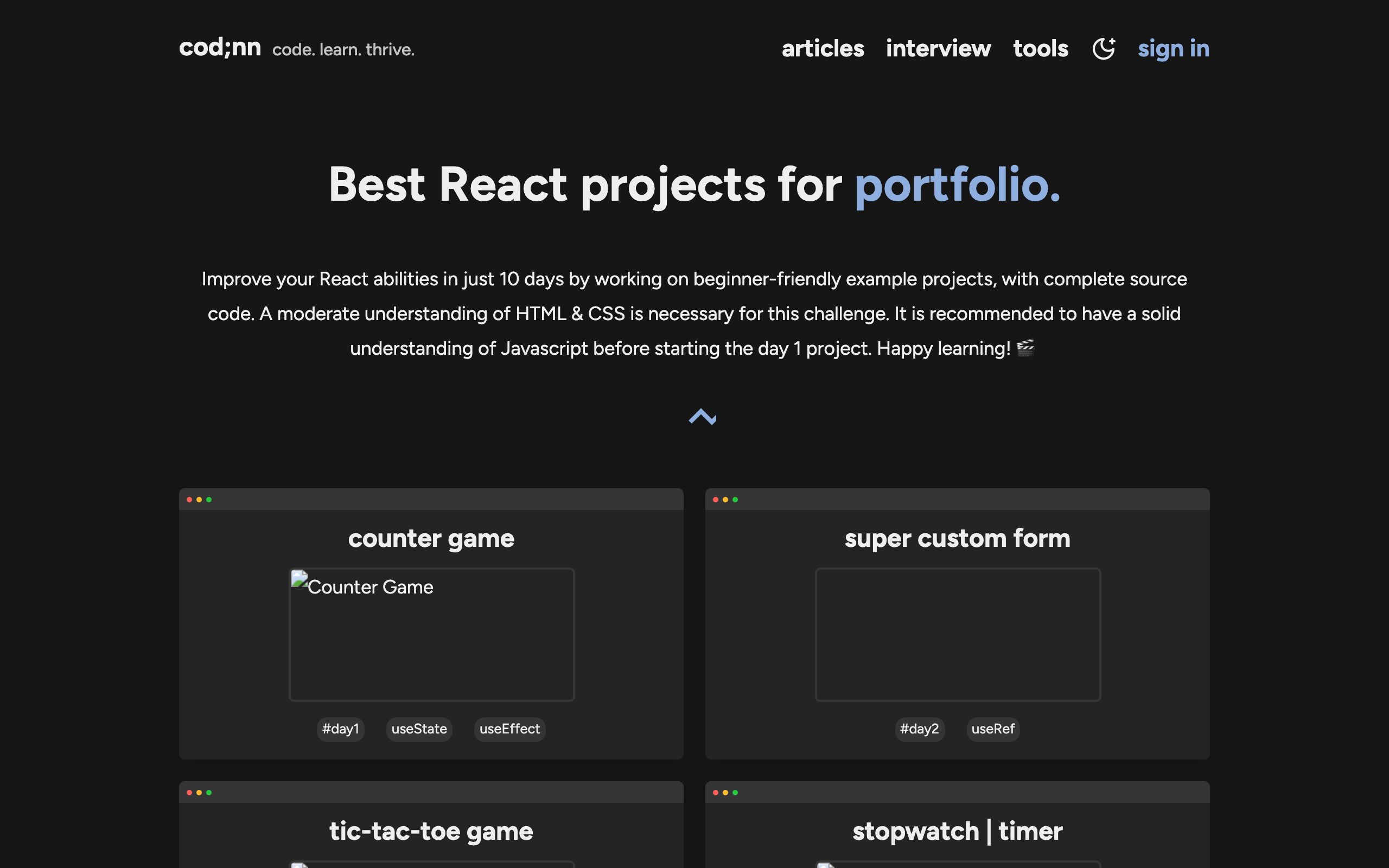Open the cod;nn logo homepage
The width and height of the screenshot is (1389, 868).
point(220,48)
